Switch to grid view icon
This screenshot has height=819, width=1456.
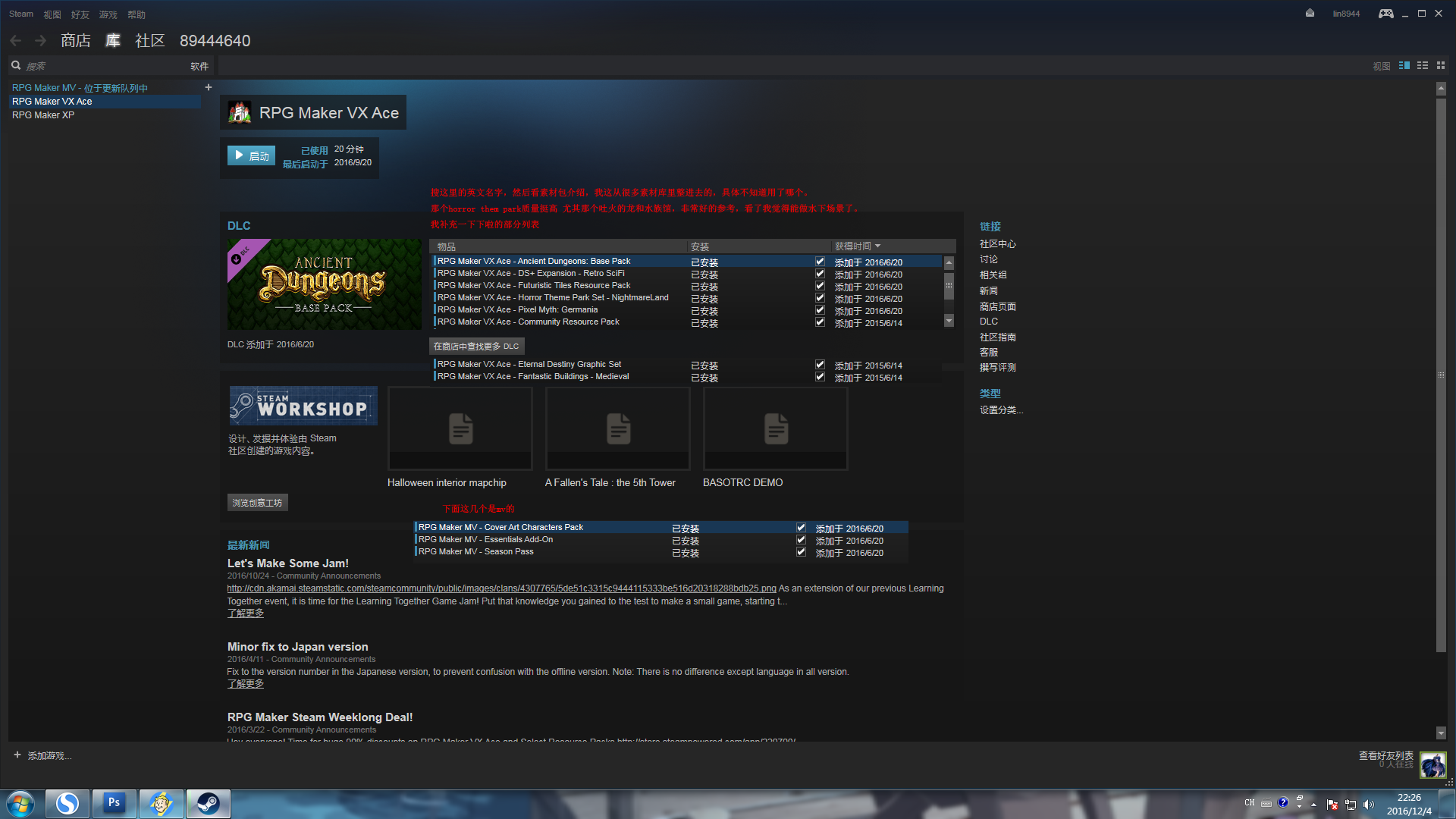[1441, 66]
